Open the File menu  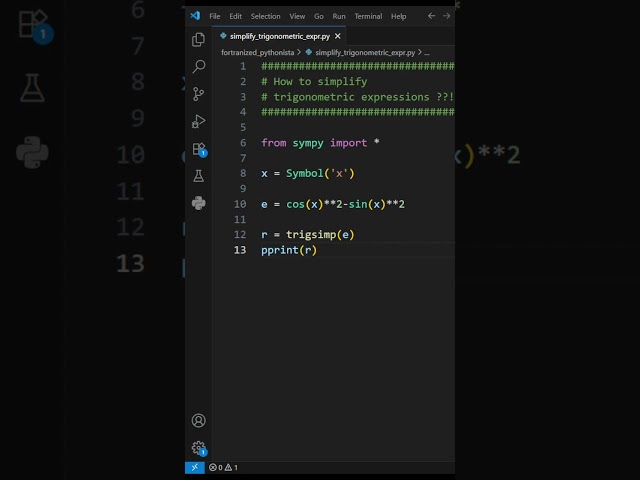(215, 16)
